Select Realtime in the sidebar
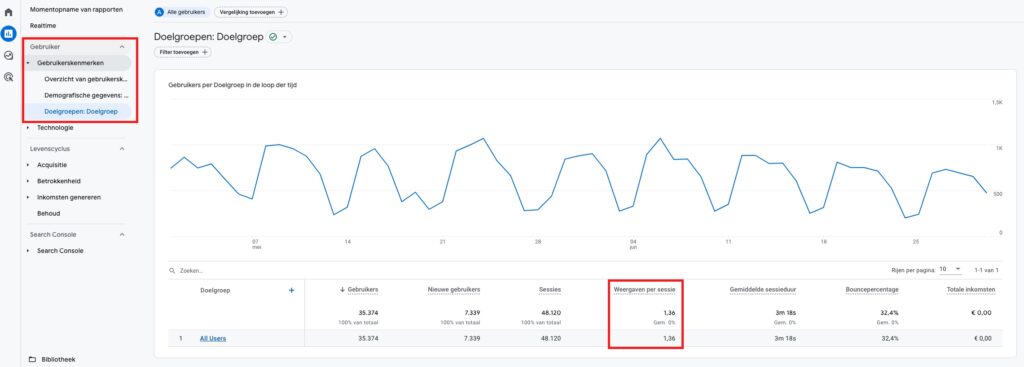 point(43,25)
